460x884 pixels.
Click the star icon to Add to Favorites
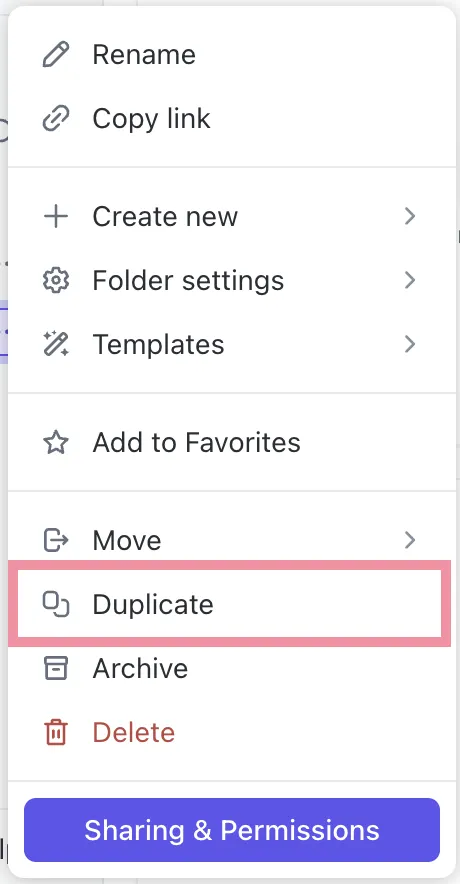click(56, 443)
